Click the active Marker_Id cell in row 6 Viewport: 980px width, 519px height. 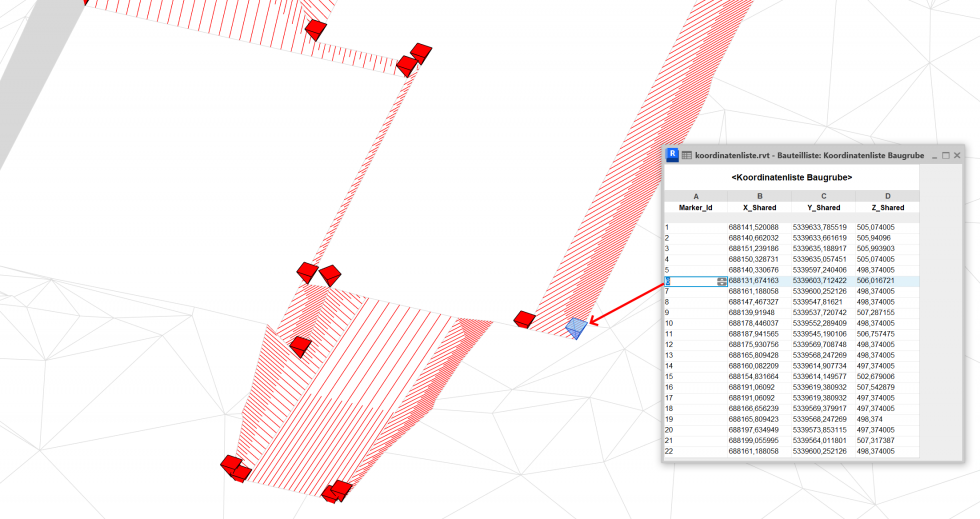pyautogui.click(x=690, y=281)
